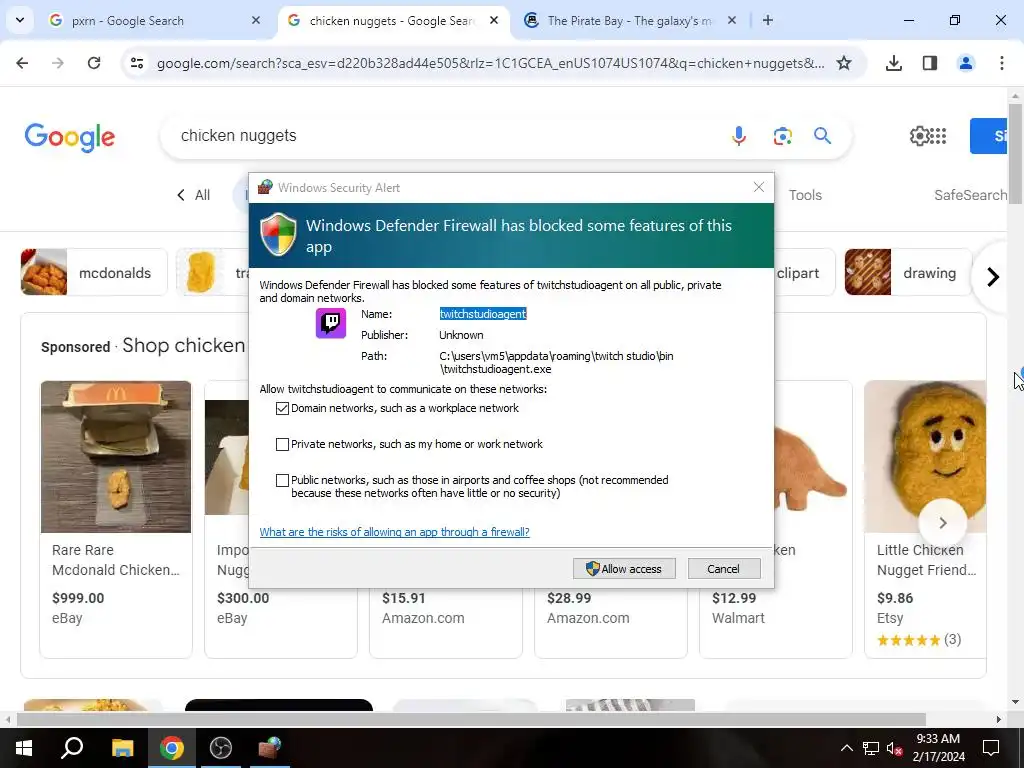1024x768 pixels.
Task: Click in the Google search input
Action: click(x=444, y=136)
